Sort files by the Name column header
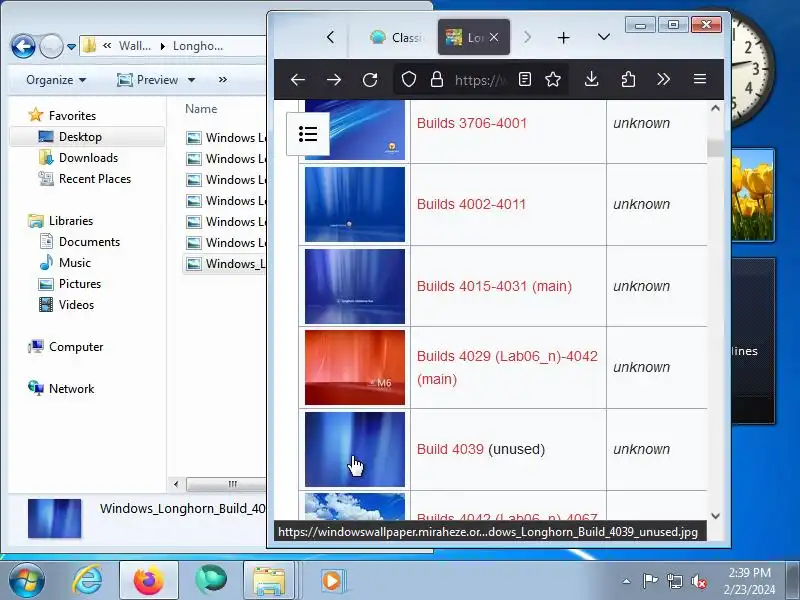The width and height of the screenshot is (800, 600). click(x=201, y=109)
